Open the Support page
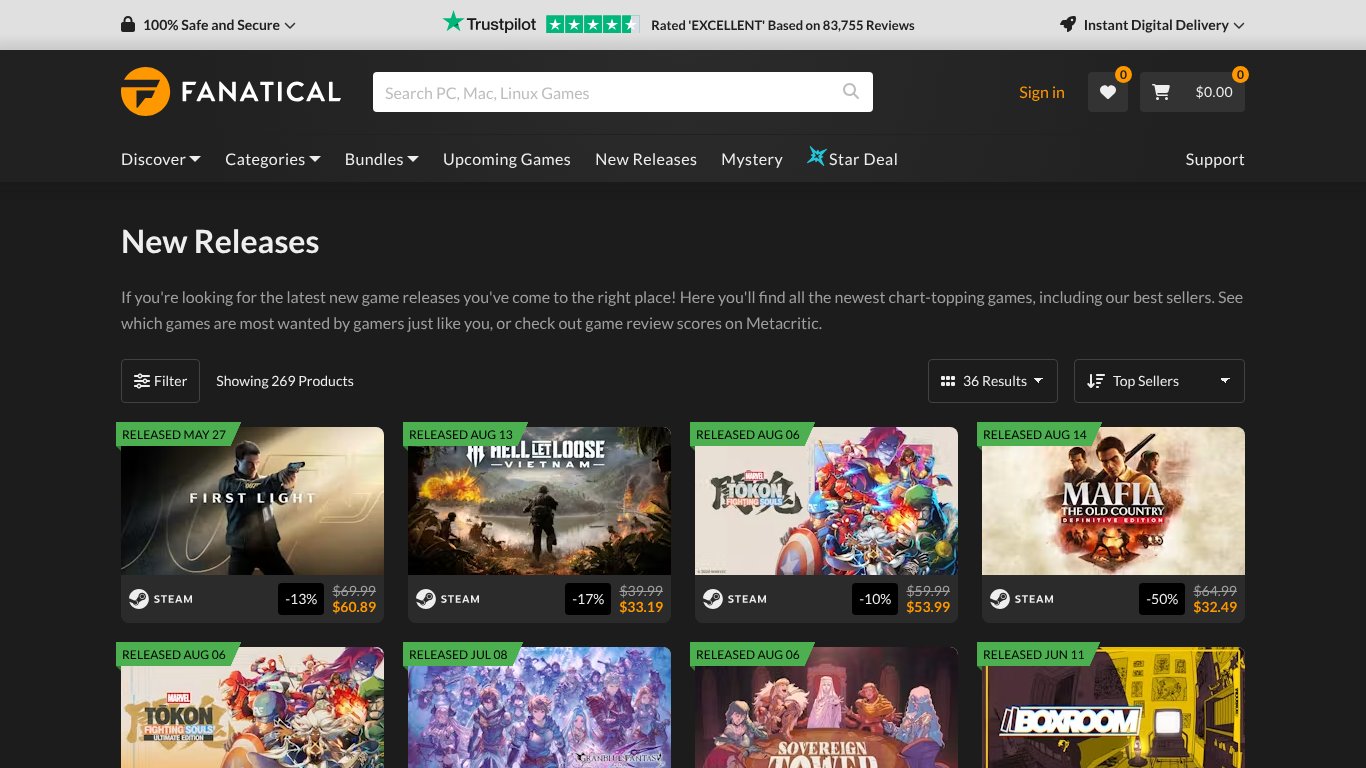Image resolution: width=1366 pixels, height=768 pixels. tap(1215, 159)
